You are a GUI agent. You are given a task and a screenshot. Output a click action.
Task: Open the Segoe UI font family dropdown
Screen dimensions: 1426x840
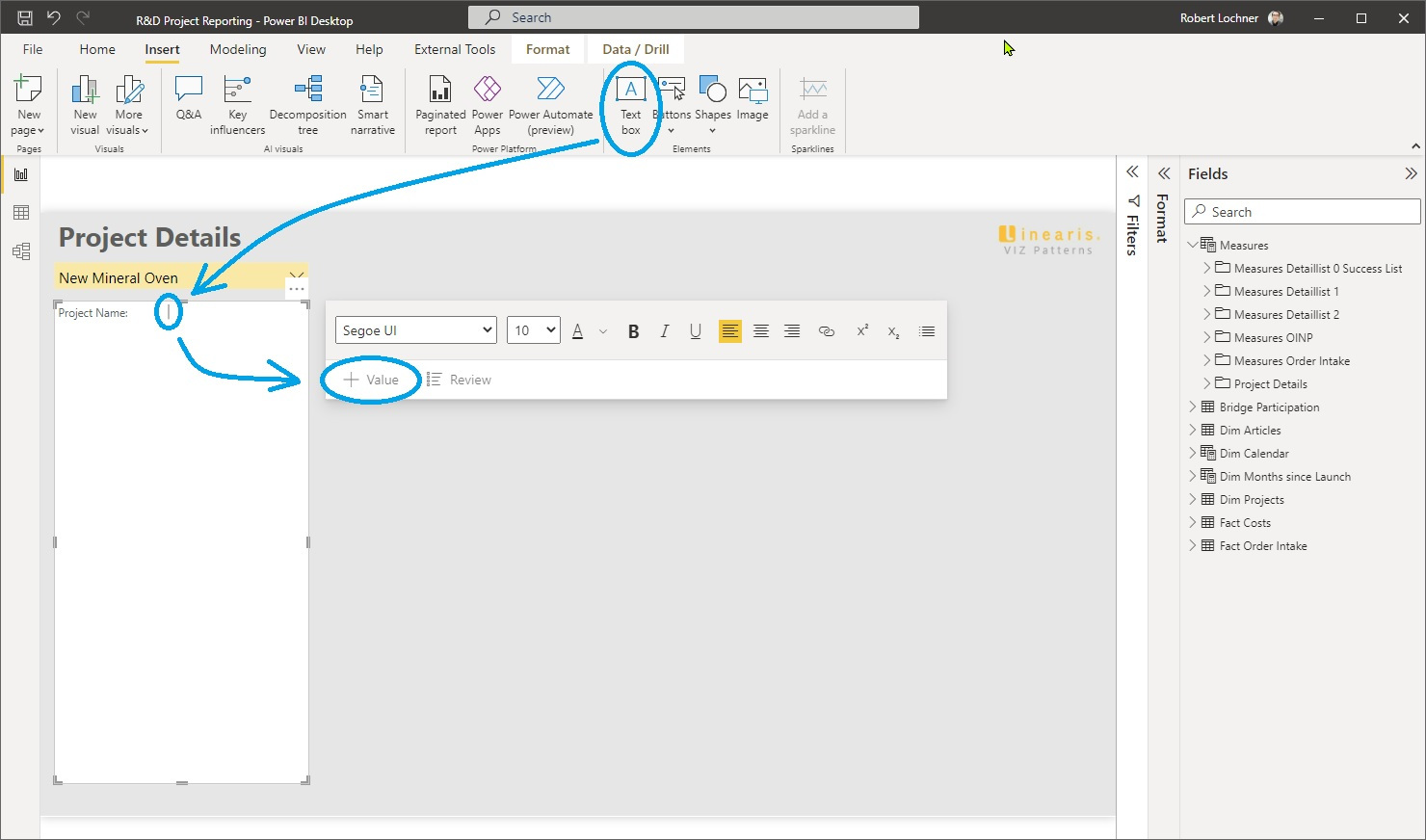[x=415, y=329]
